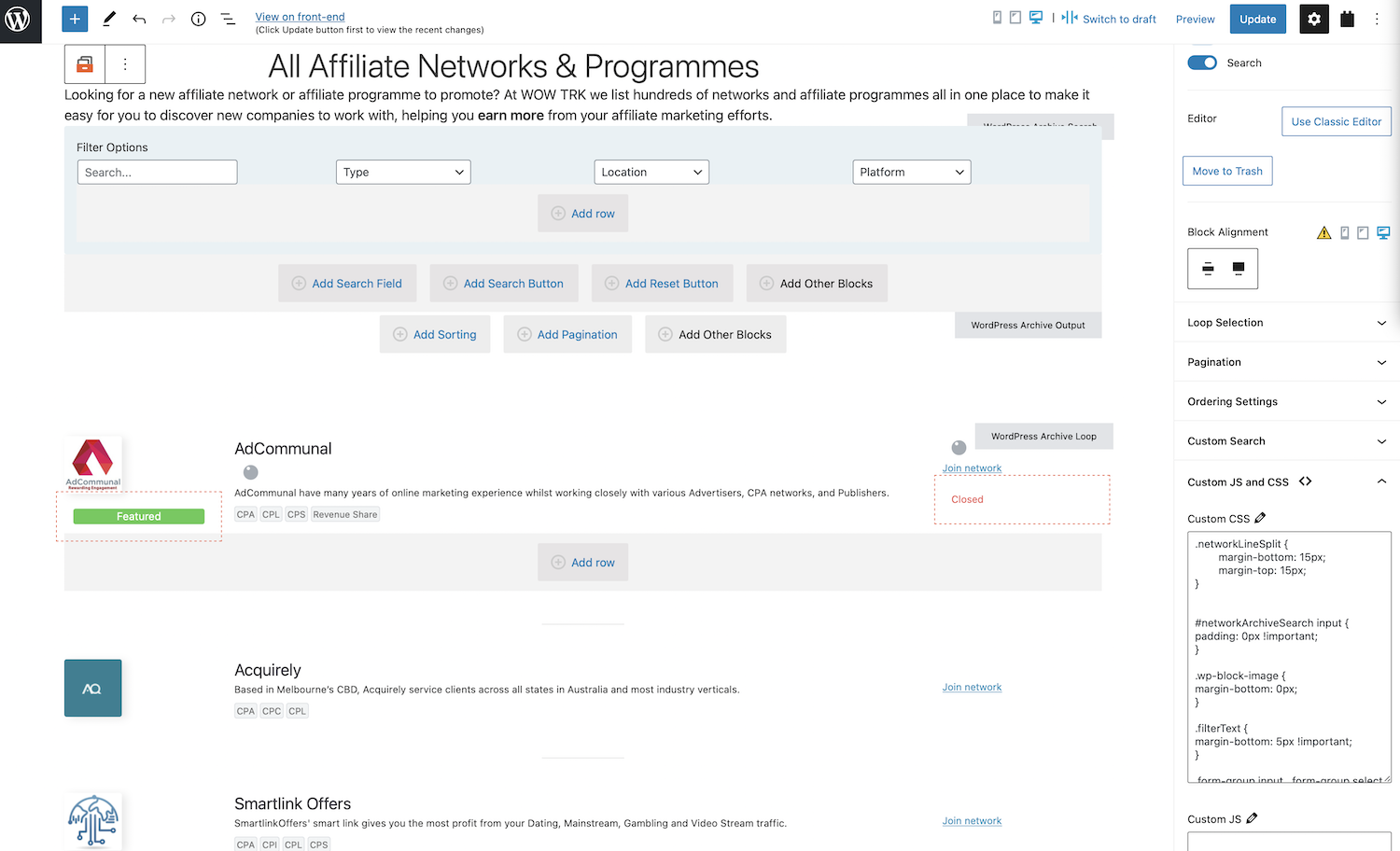Click Add Search Button

[x=503, y=283]
